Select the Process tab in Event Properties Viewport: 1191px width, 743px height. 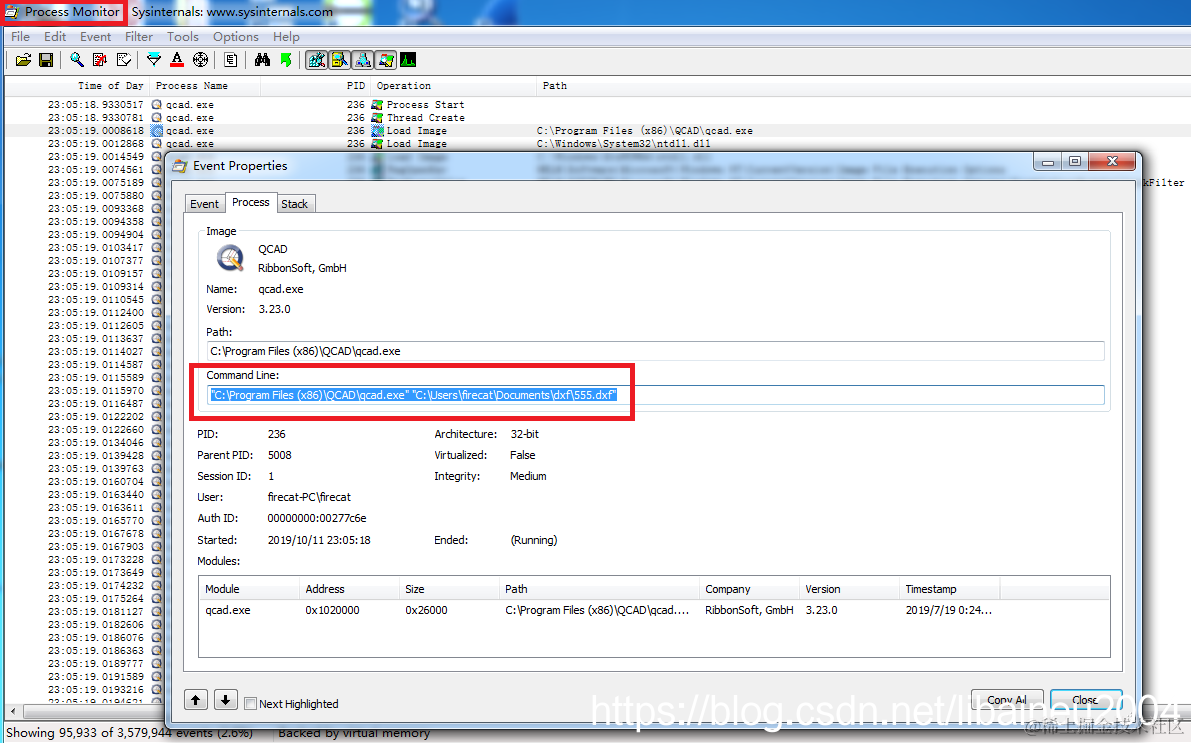coord(251,202)
